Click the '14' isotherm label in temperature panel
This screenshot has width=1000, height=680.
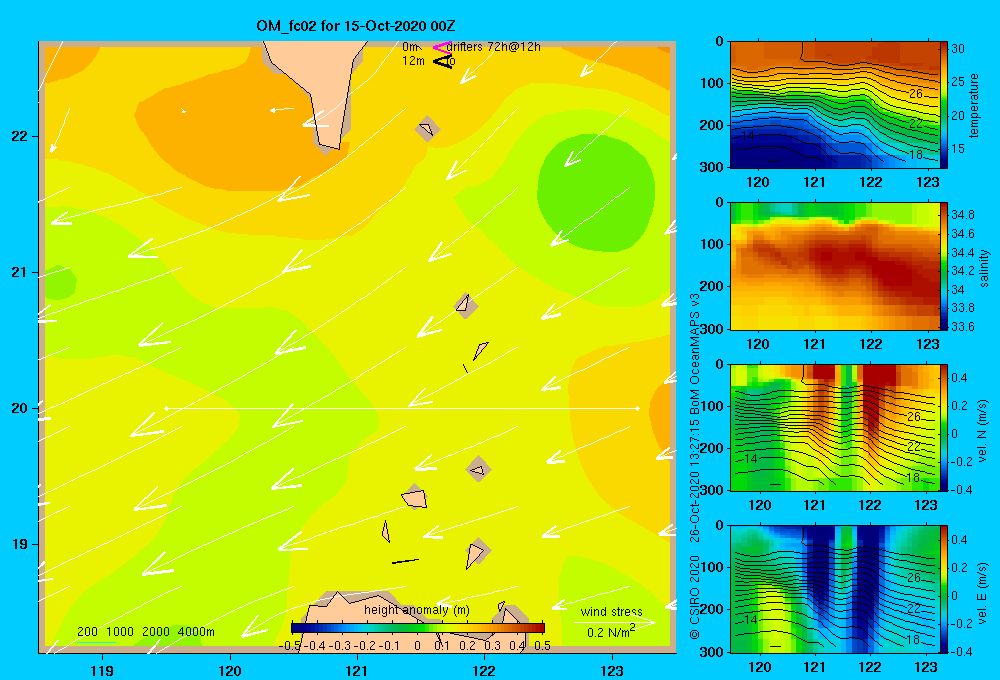tap(747, 136)
